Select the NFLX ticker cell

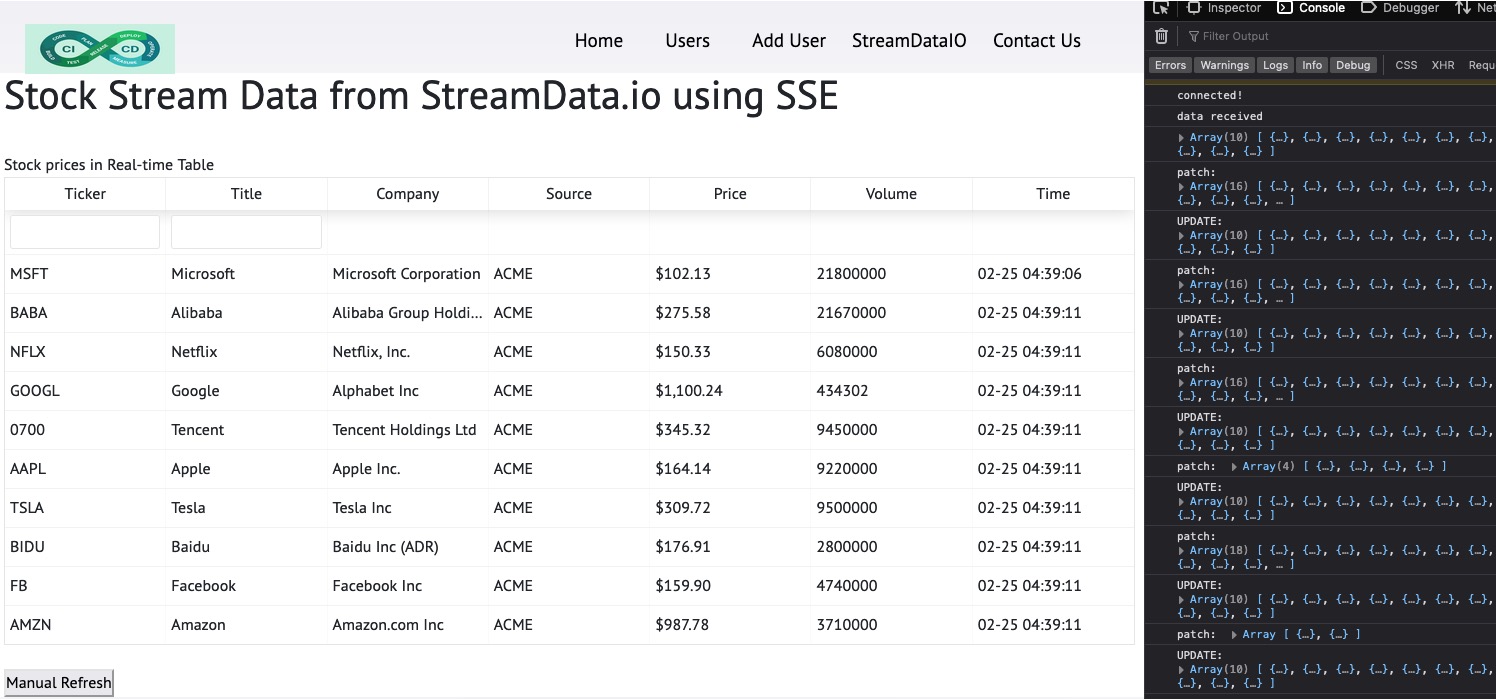coord(85,352)
